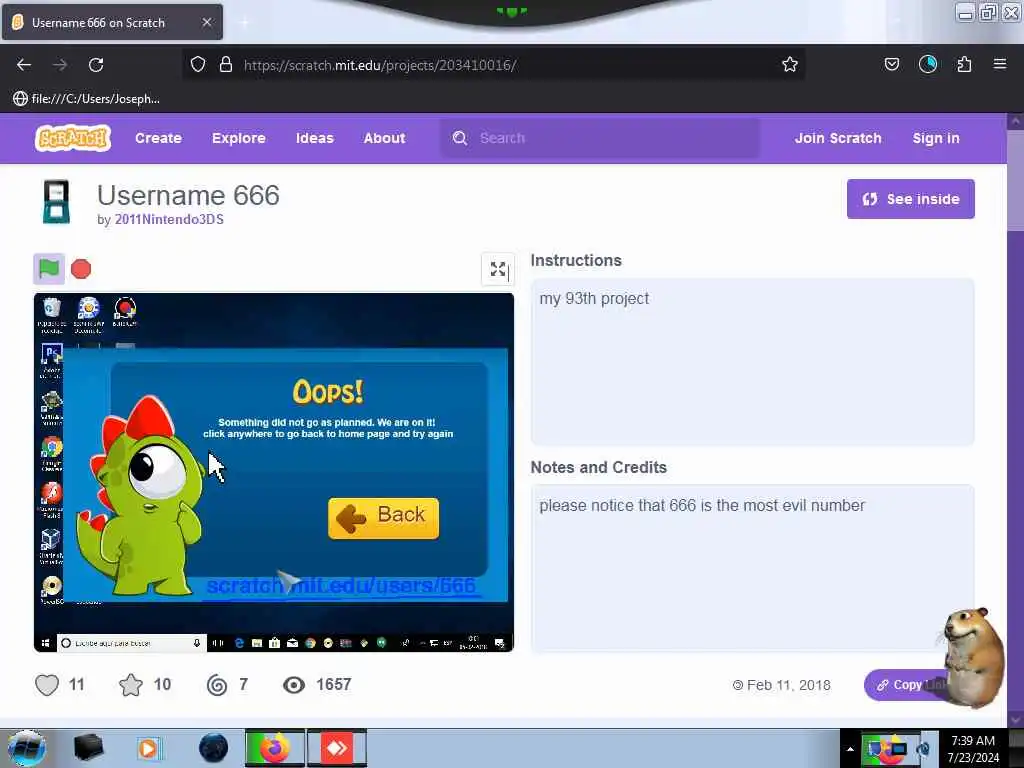Open the Firefox taskbar icon
1024x768 pixels.
tap(275, 748)
